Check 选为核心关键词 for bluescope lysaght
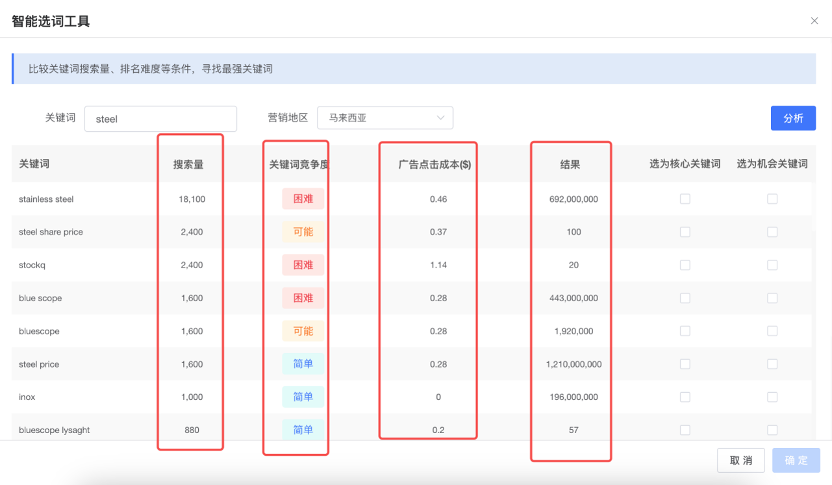Image resolution: width=832 pixels, height=485 pixels. click(x=685, y=430)
